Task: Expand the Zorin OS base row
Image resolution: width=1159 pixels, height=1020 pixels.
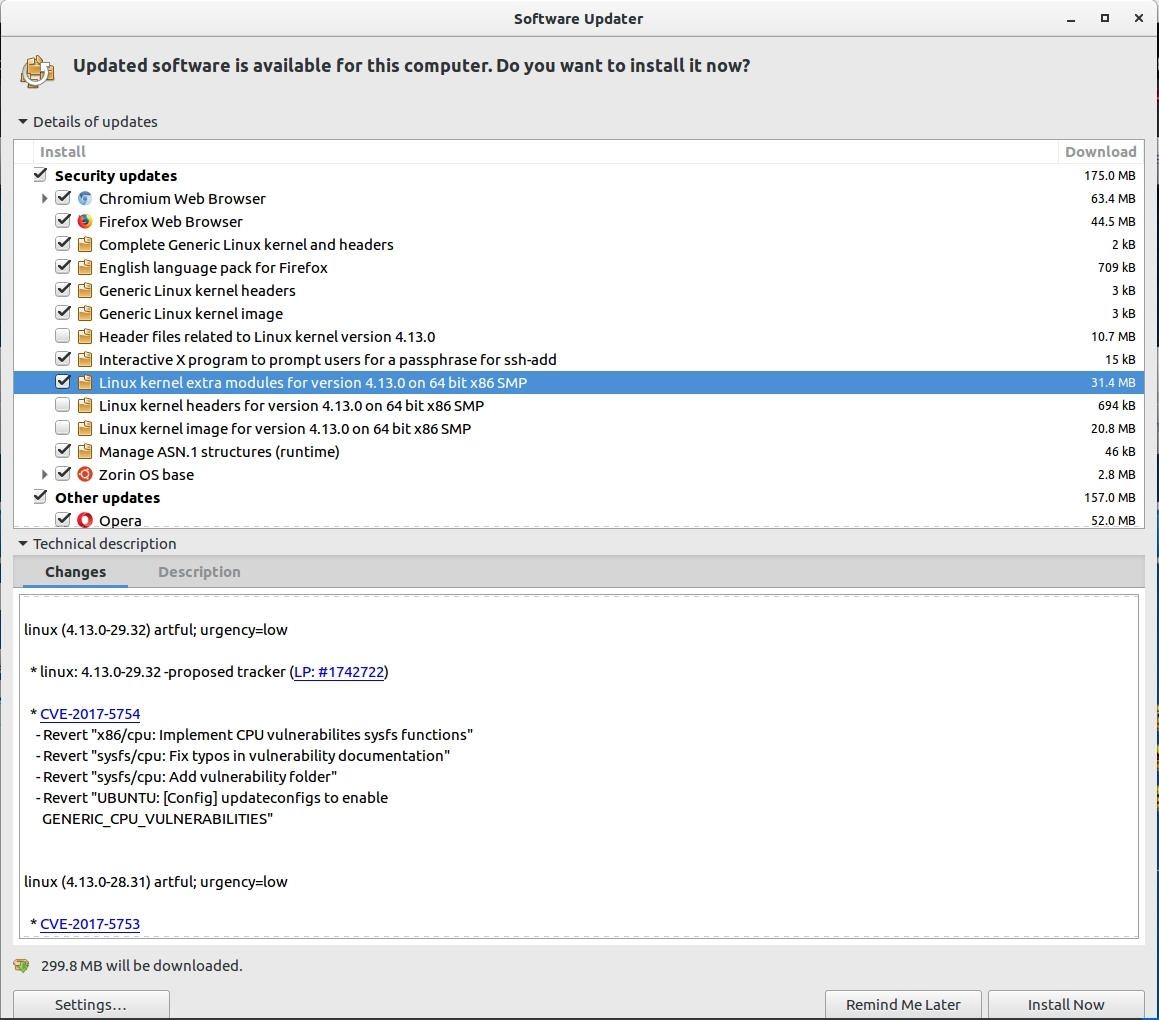Action: coord(44,475)
